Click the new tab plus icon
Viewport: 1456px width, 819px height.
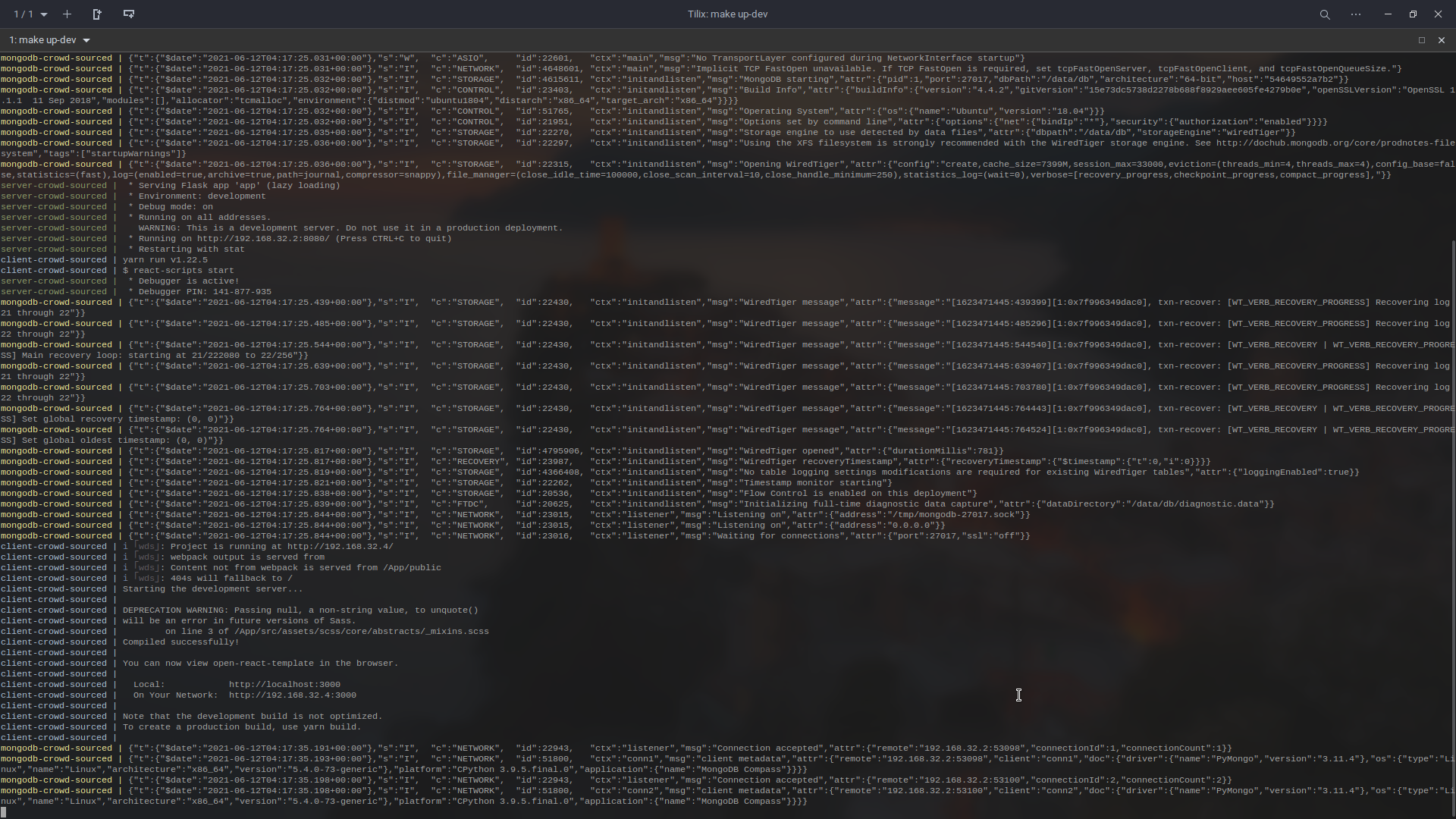[x=66, y=13]
